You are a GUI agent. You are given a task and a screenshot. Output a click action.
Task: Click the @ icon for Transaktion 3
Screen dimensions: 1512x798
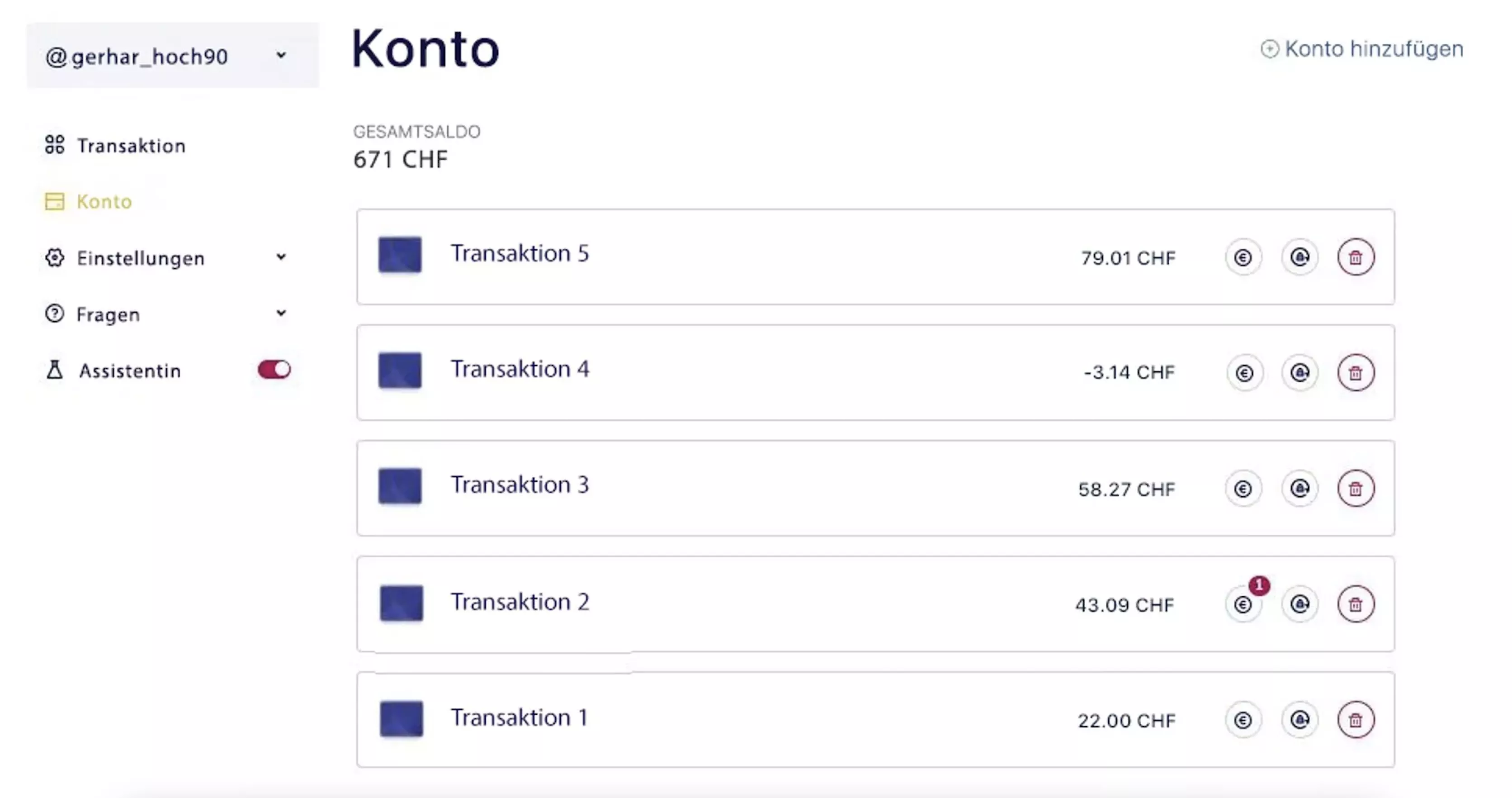[x=1300, y=489]
